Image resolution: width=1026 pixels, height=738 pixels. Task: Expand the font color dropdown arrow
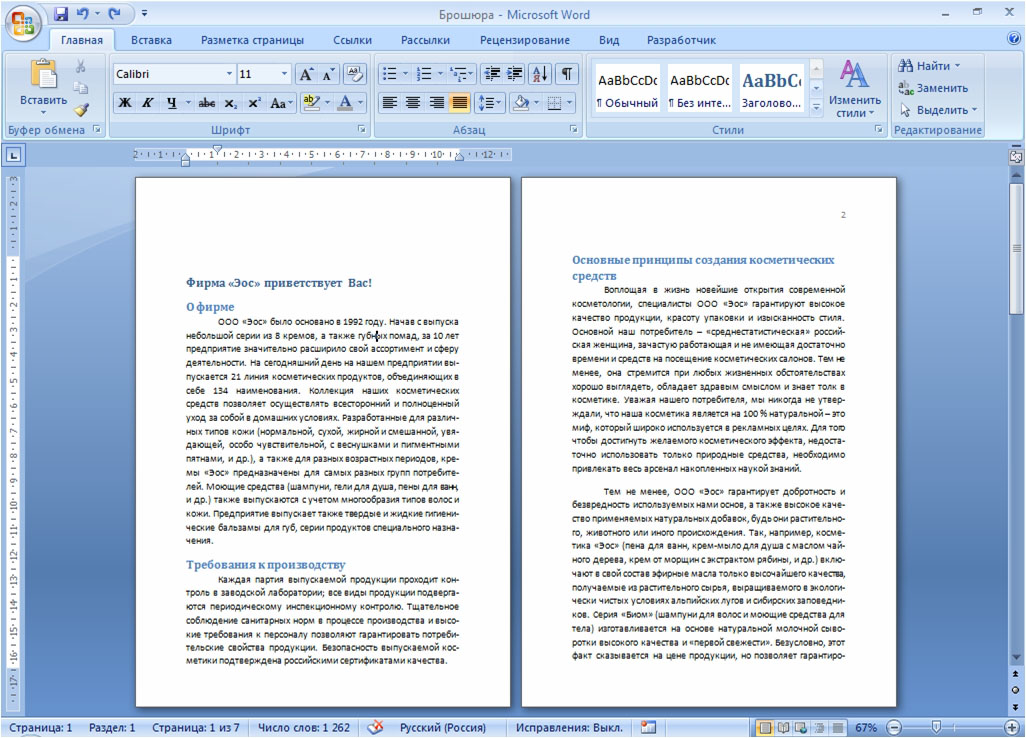click(x=360, y=103)
